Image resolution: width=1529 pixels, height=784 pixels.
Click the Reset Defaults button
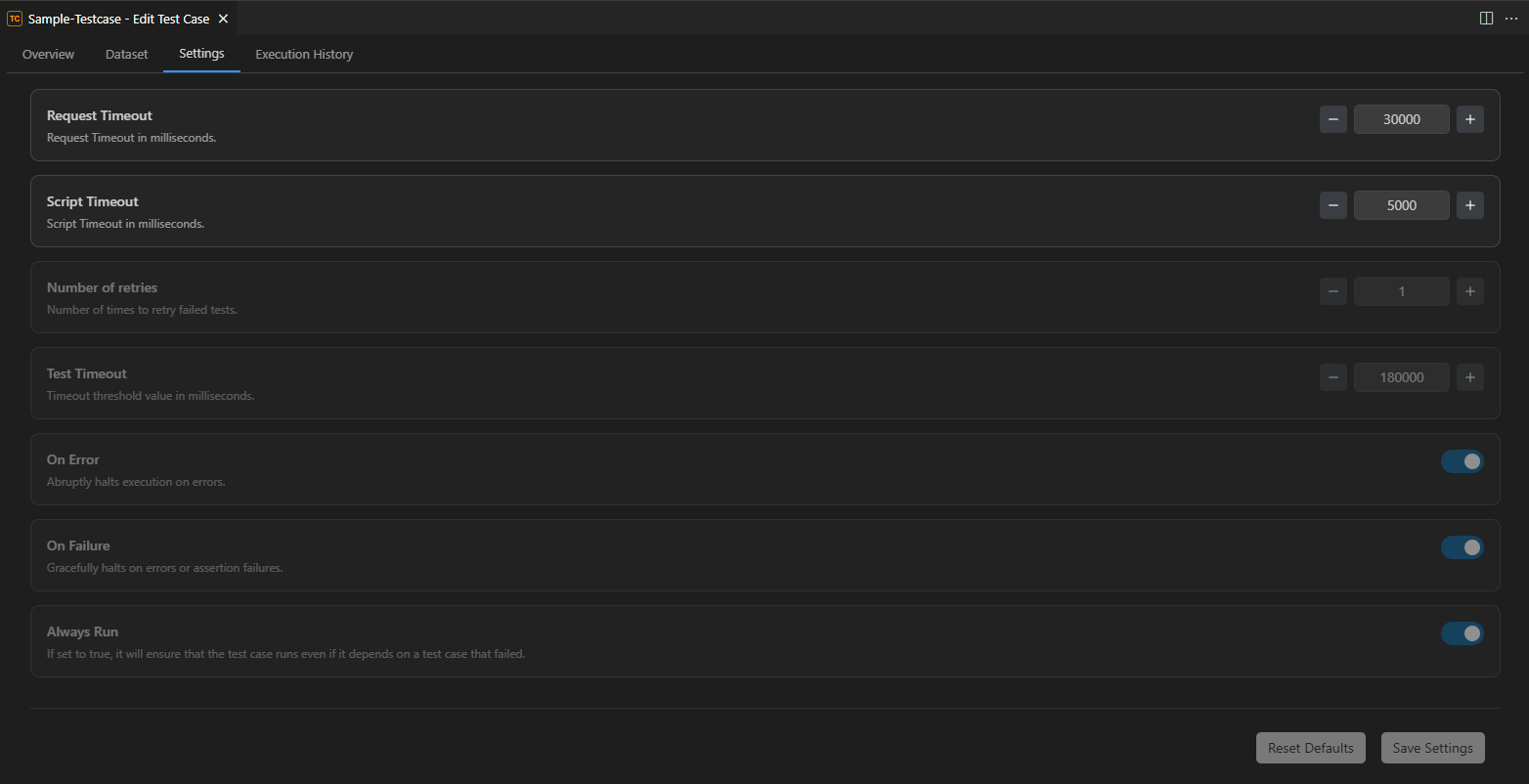(1310, 748)
